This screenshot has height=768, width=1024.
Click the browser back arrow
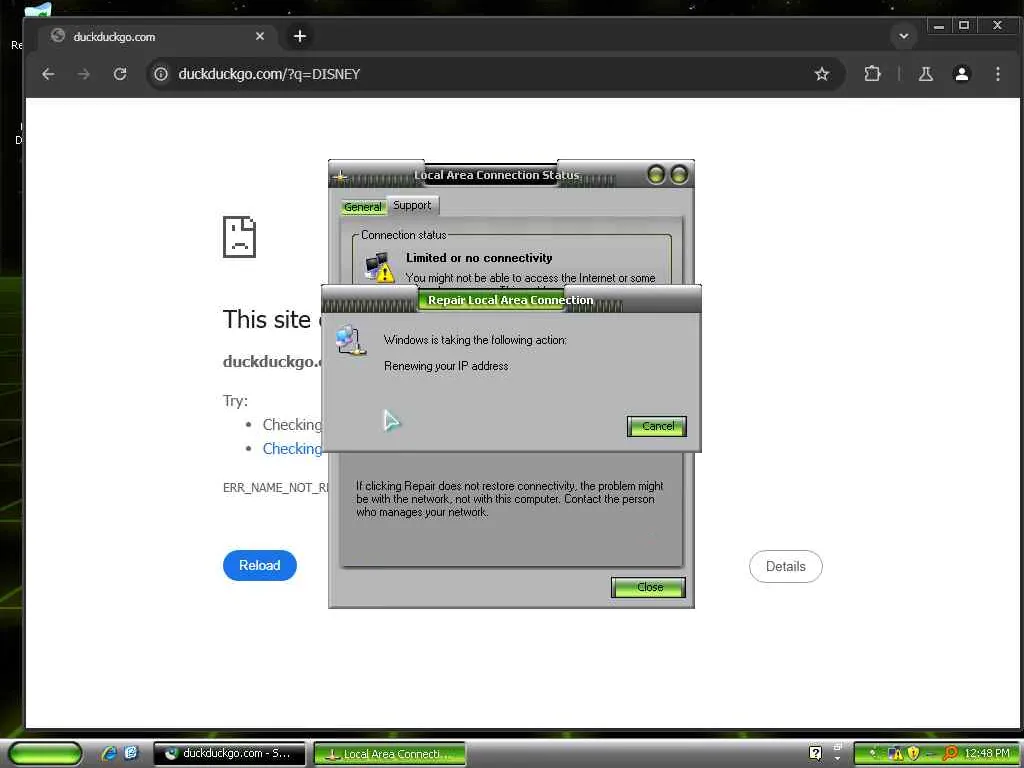48,74
